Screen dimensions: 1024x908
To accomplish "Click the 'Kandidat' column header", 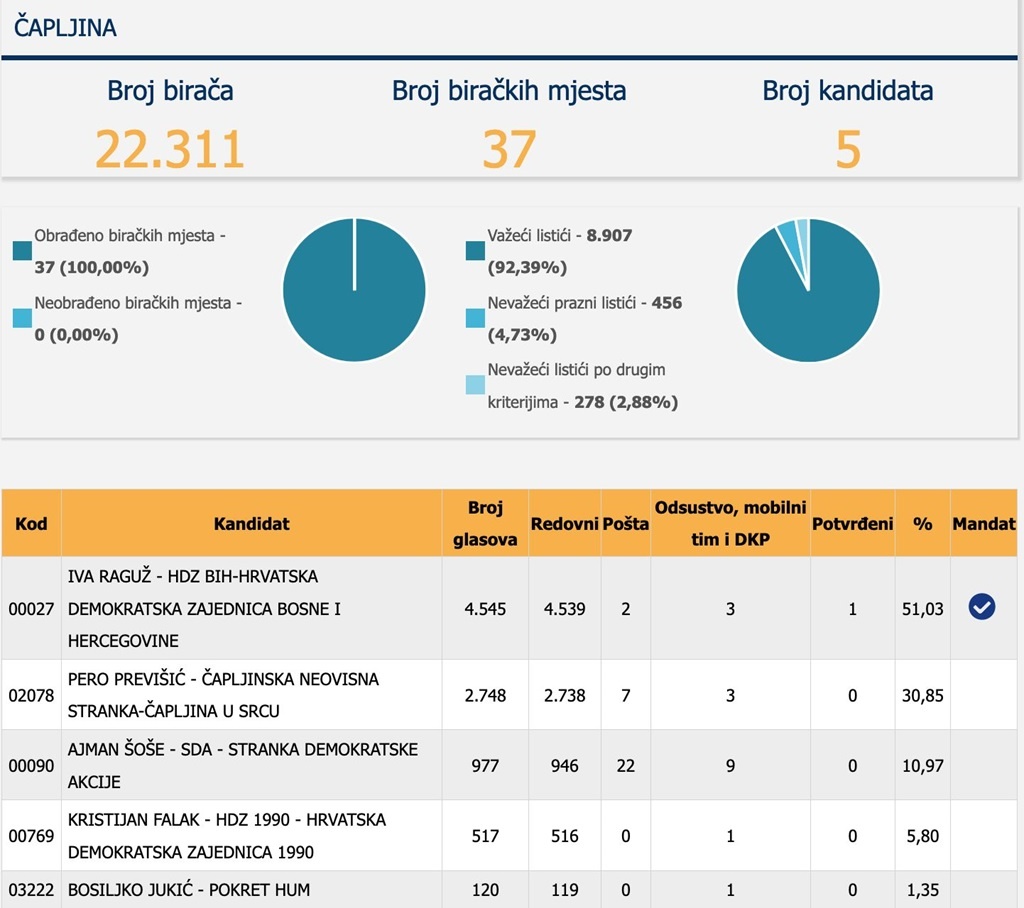I will pyautogui.click(x=251, y=523).
